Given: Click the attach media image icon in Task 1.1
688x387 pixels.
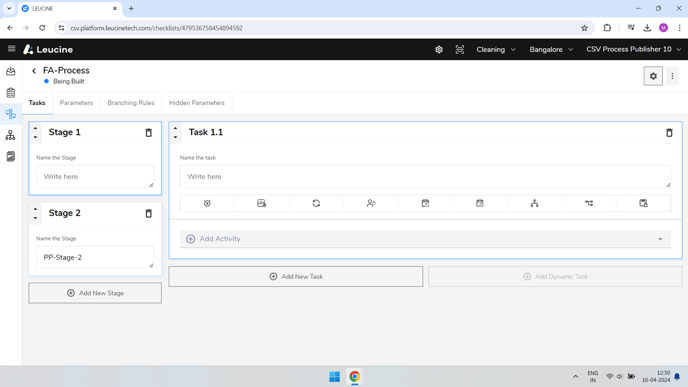Looking at the screenshot, I should [262, 203].
